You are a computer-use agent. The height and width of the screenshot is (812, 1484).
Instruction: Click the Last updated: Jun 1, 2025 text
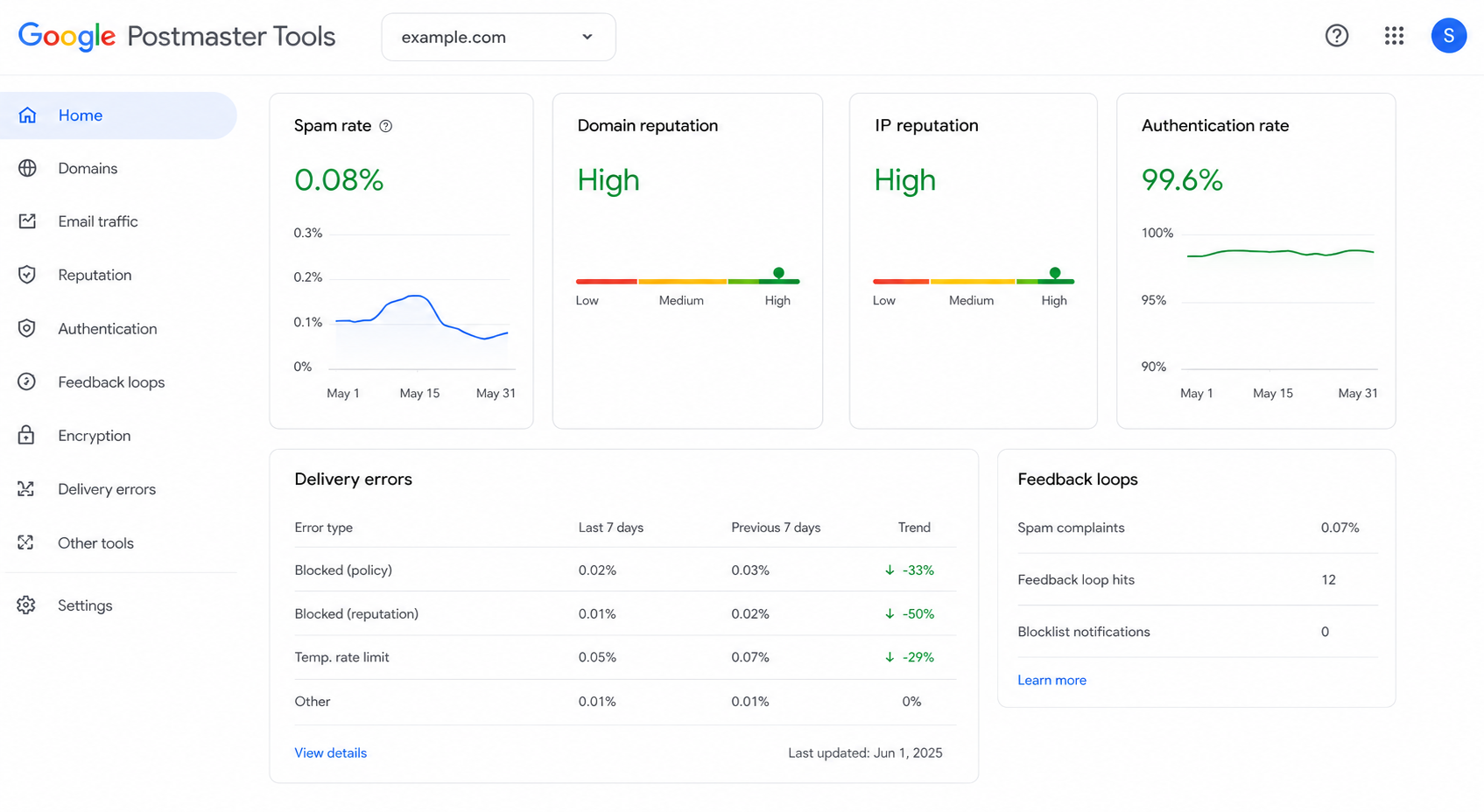coord(865,752)
